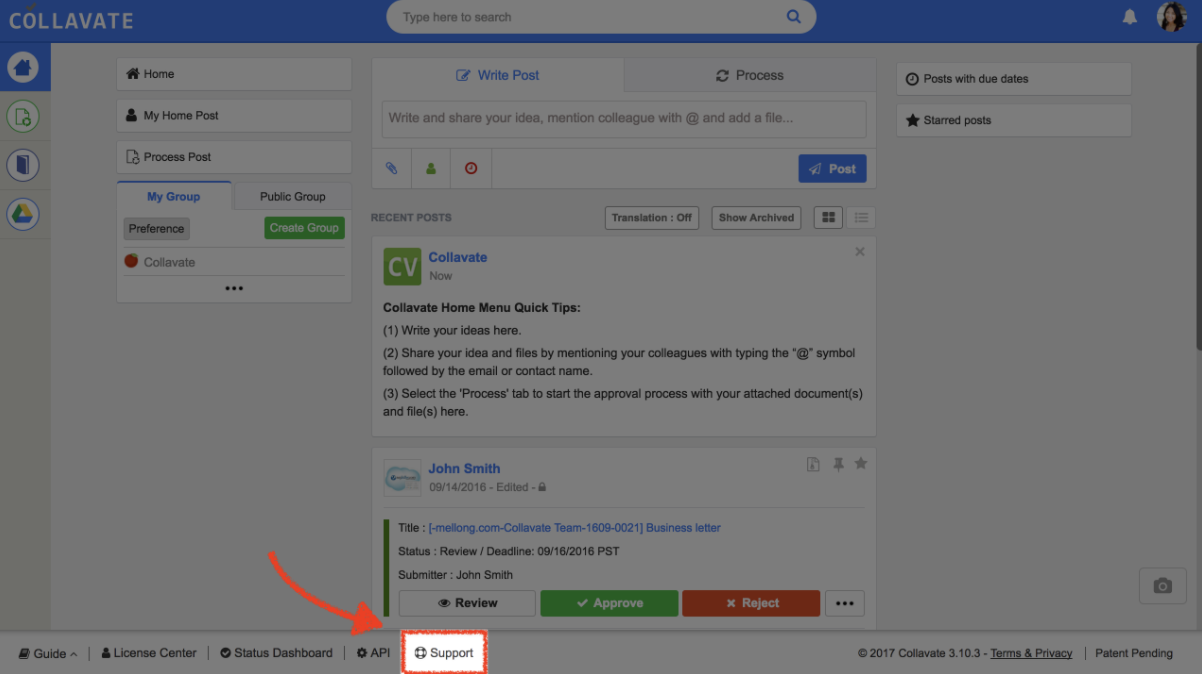Image resolution: width=1202 pixels, height=674 pixels.
Task: Open Status Dashboard in footer
Action: pyautogui.click(x=276, y=653)
